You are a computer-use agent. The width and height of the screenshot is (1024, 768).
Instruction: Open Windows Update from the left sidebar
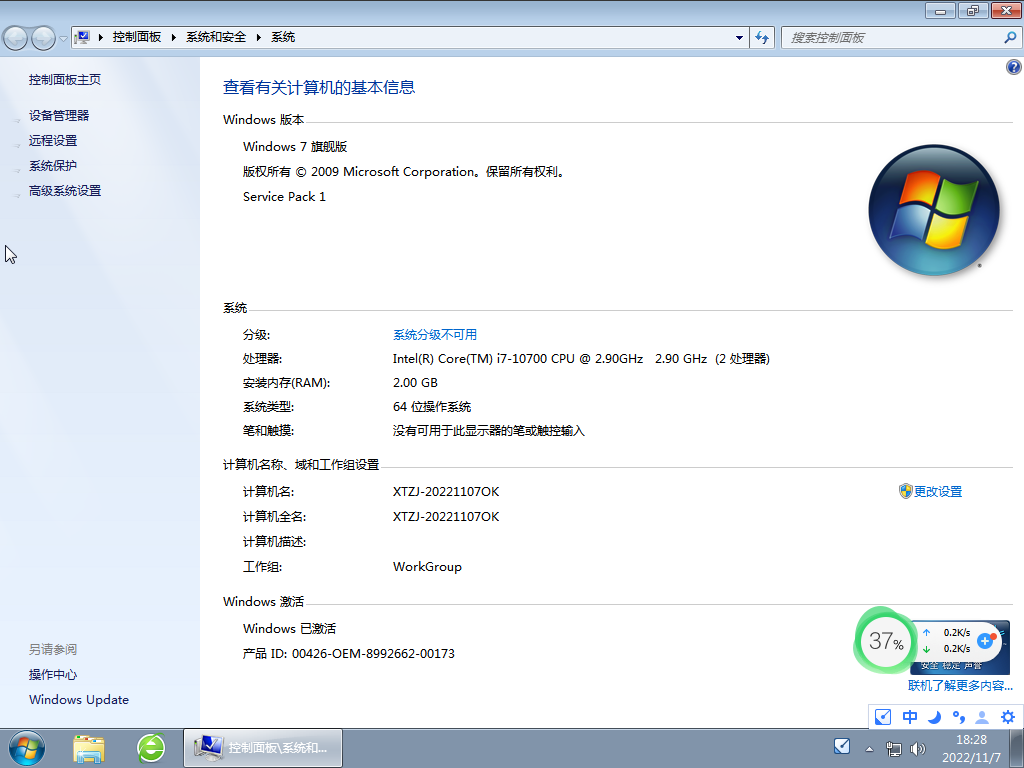[x=78, y=699]
